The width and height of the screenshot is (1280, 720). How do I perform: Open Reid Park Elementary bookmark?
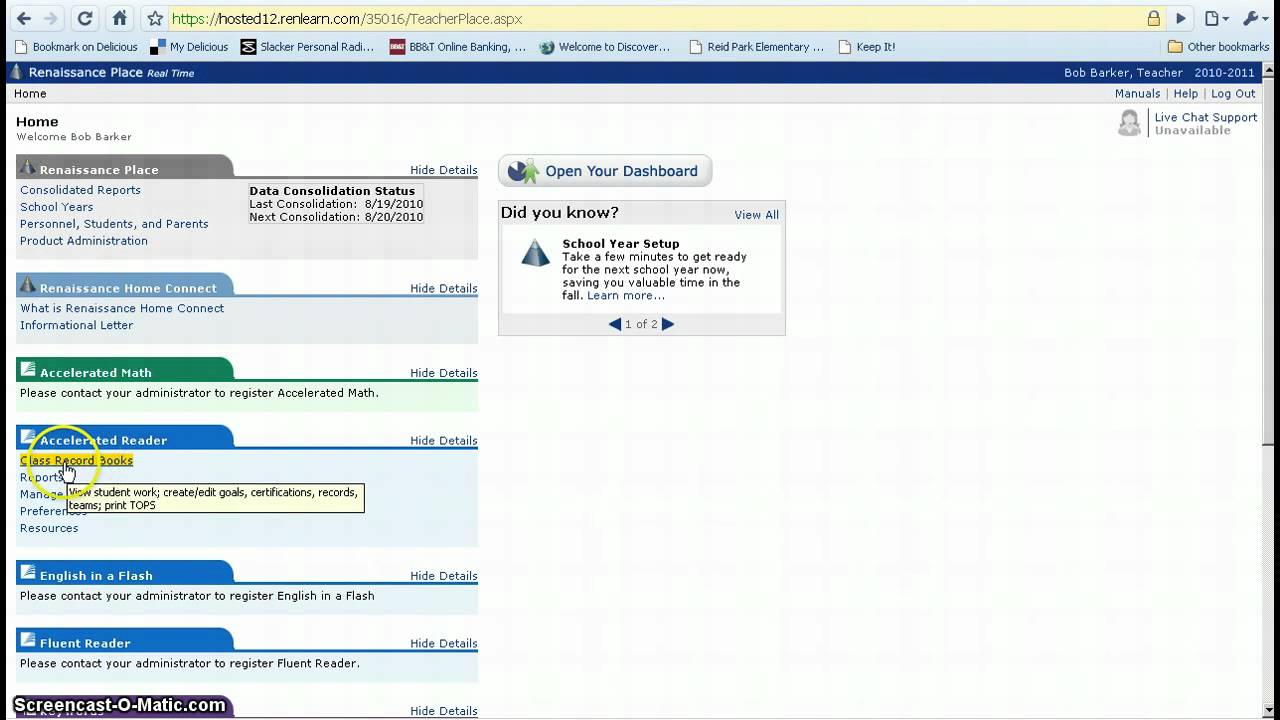point(757,47)
